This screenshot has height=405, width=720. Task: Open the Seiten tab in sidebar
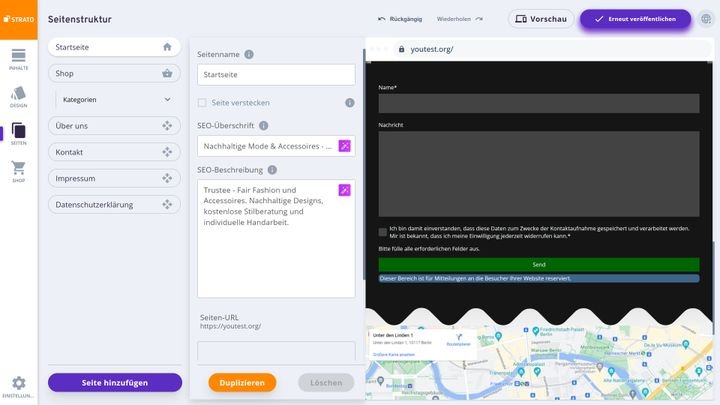[x=18, y=135]
